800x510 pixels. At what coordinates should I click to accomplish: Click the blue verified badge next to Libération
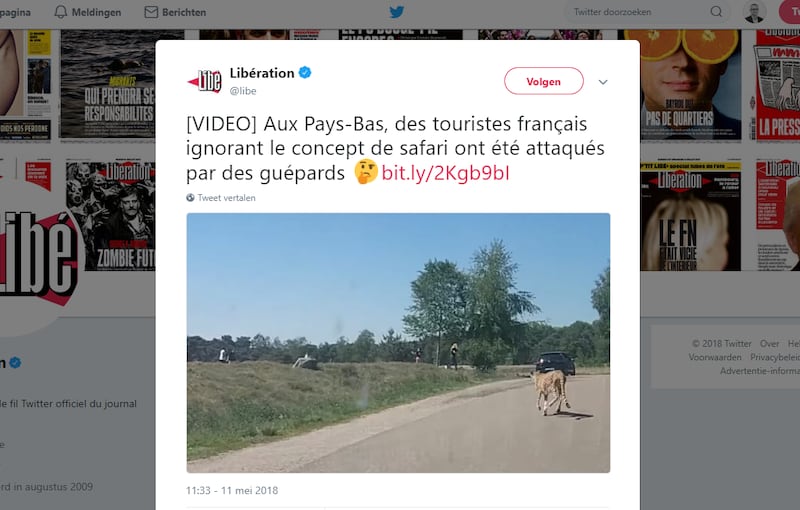pos(305,73)
